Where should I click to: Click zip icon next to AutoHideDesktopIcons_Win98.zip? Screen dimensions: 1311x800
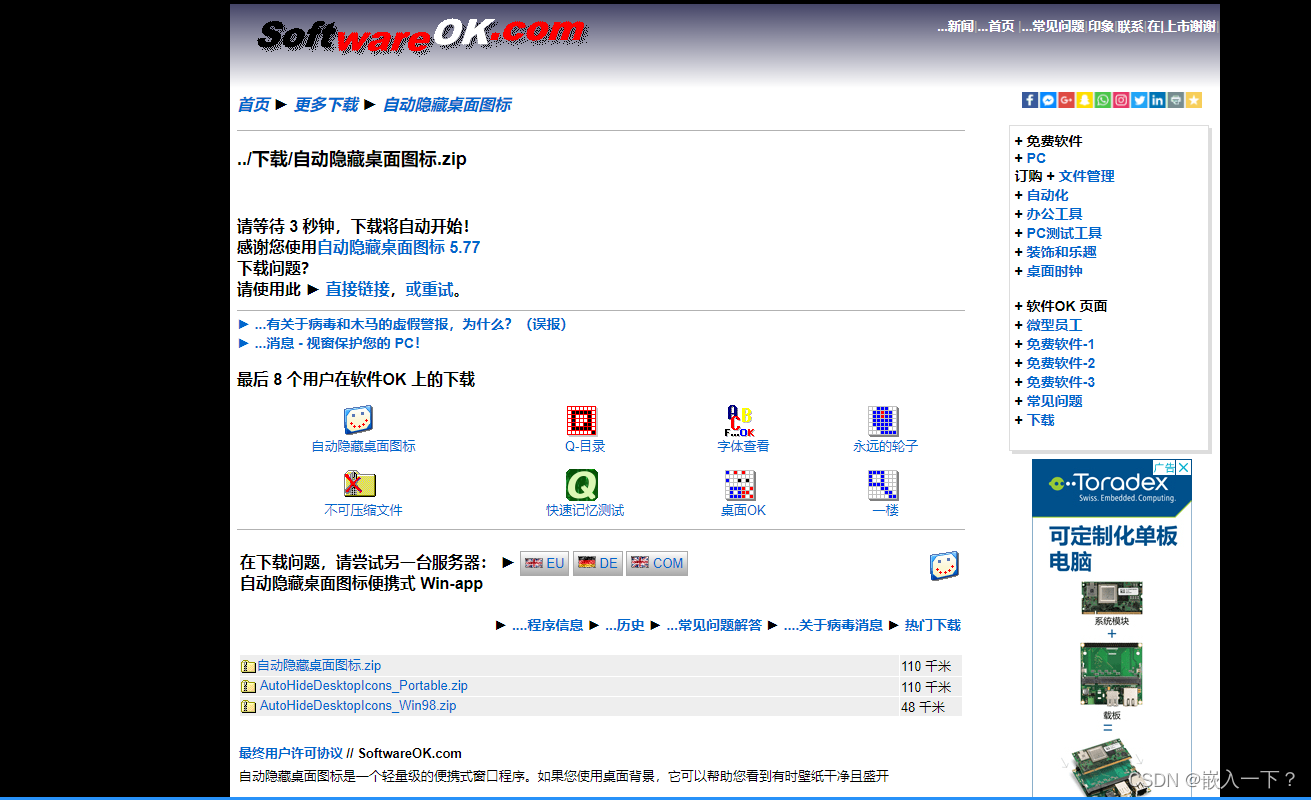(248, 706)
